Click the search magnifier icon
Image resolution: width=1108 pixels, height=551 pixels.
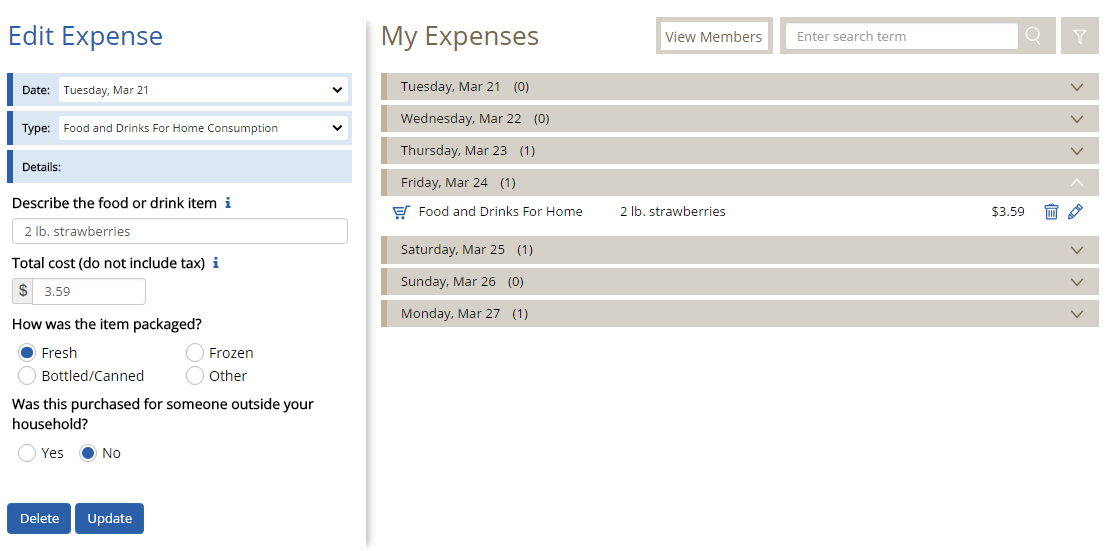[x=1034, y=36]
